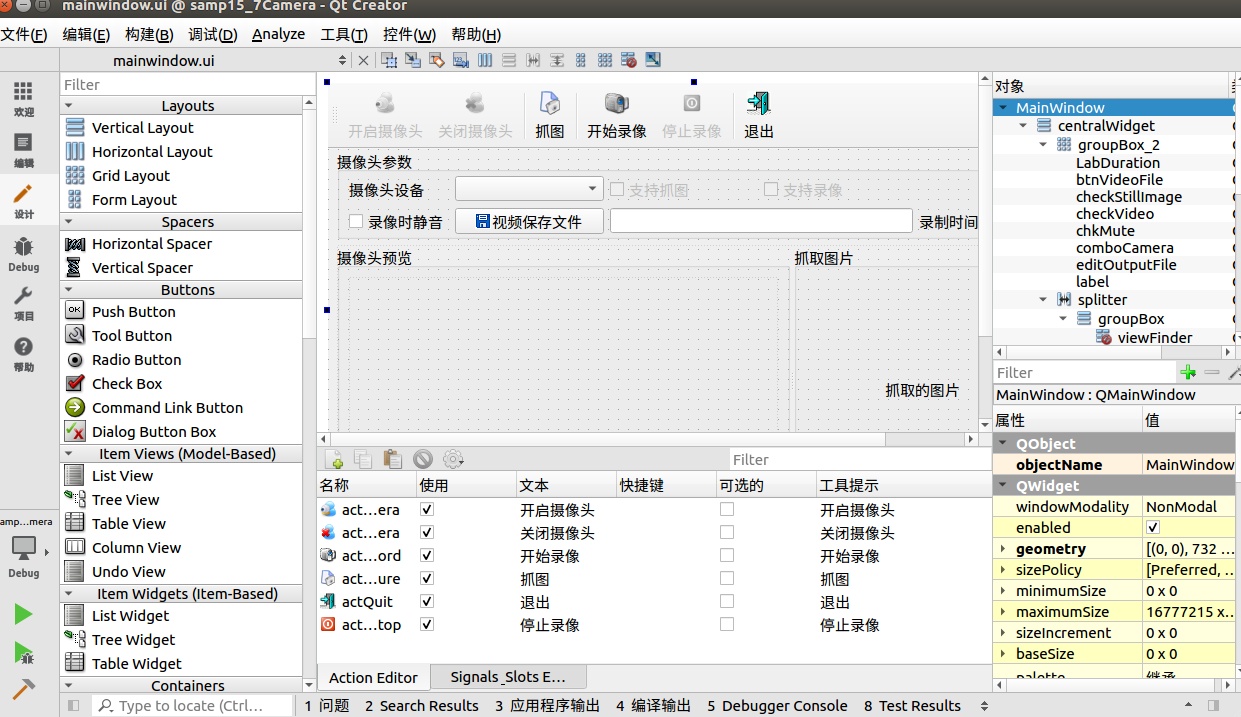
Task: Toggle 使用 checkbox for 开启摄像头 action
Action: pos(427,509)
